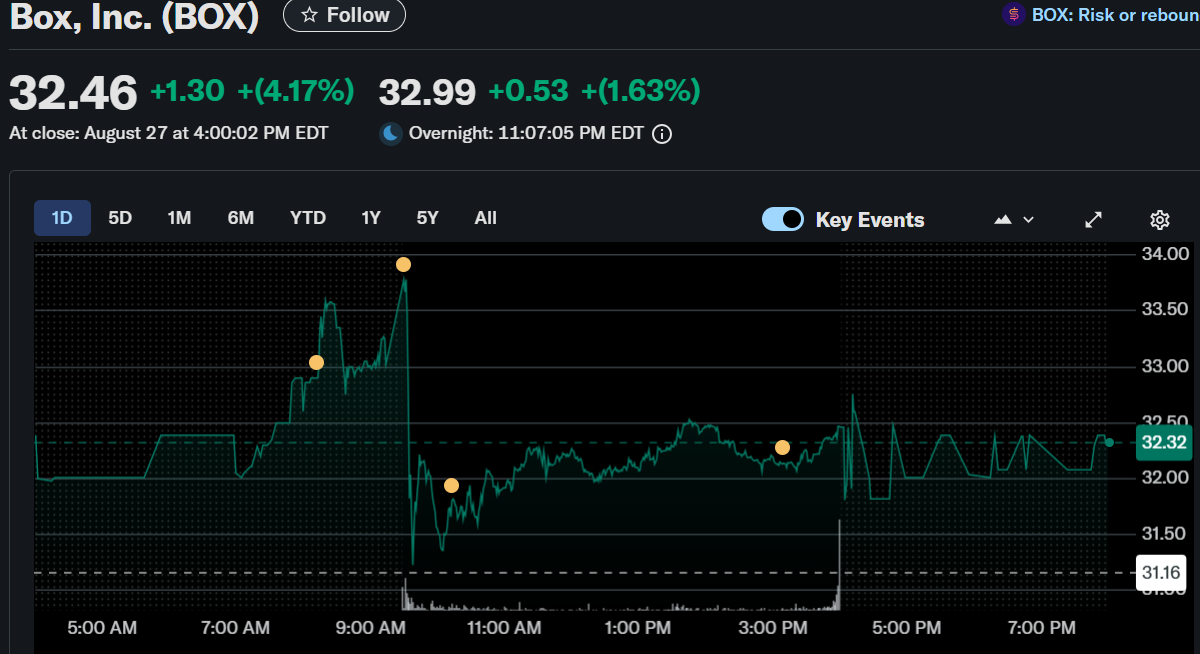Click the key event marker near 33.00 at 8 AM

click(x=316, y=362)
